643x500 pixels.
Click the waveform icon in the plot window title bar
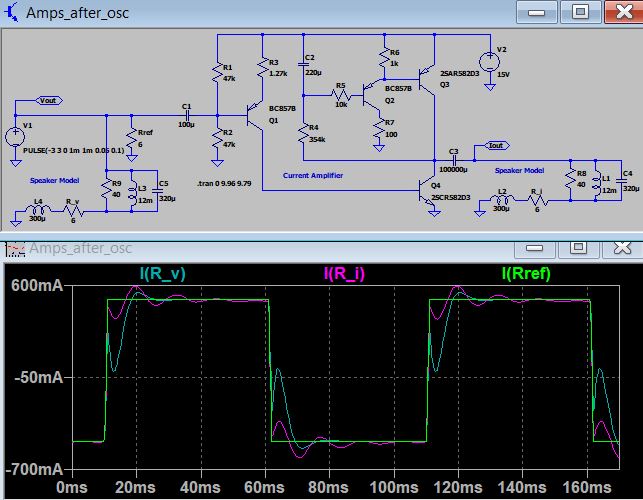point(15,248)
